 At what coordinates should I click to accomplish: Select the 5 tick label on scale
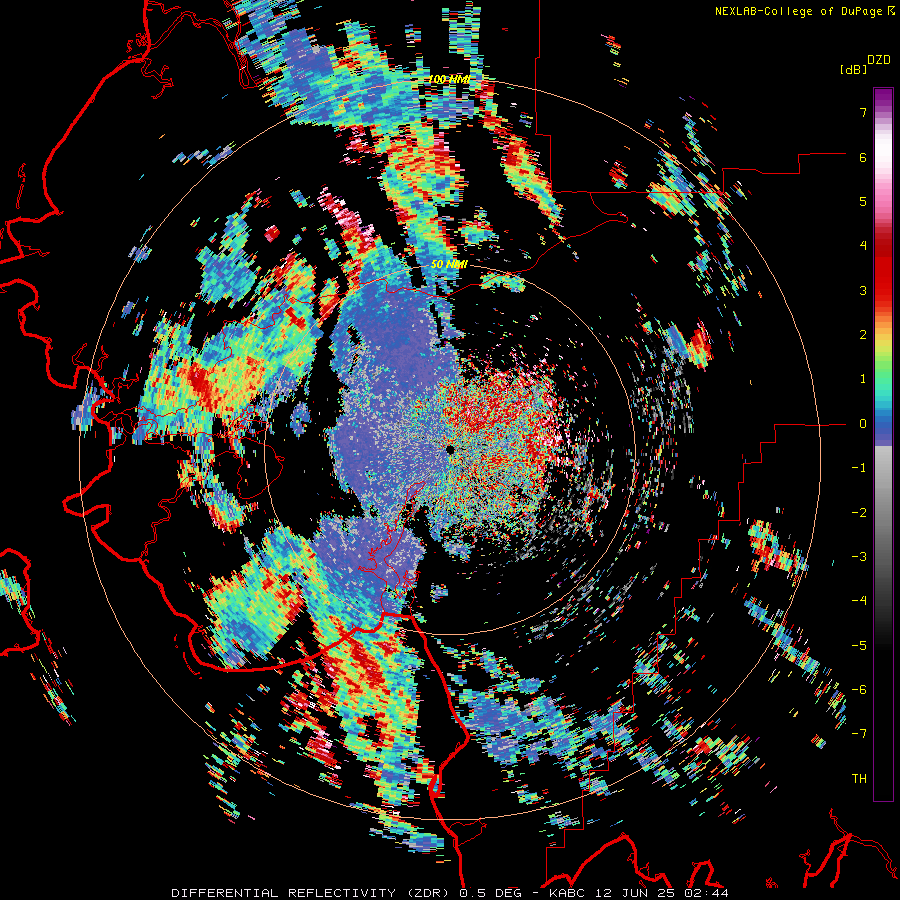pyautogui.click(x=863, y=201)
